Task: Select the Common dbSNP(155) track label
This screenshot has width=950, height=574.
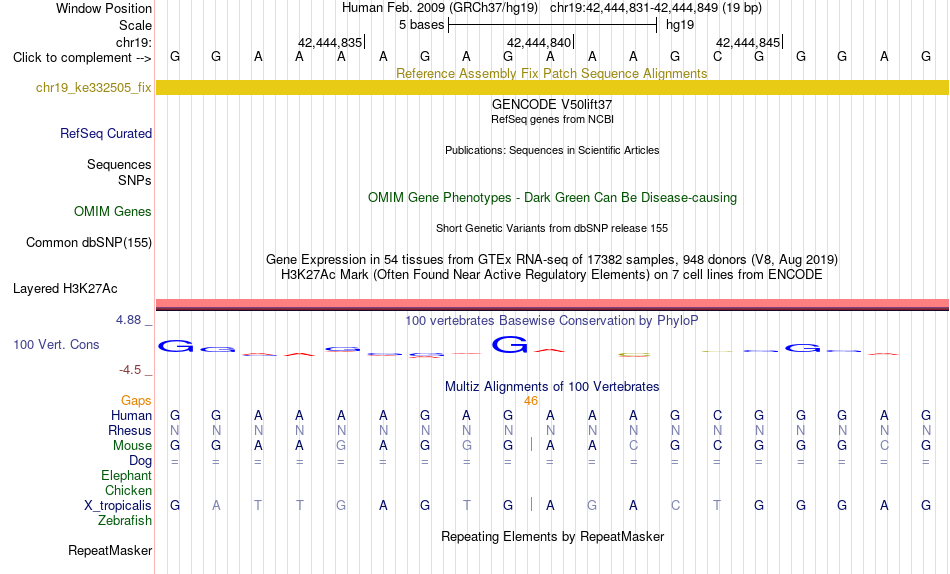Action: 89,242
